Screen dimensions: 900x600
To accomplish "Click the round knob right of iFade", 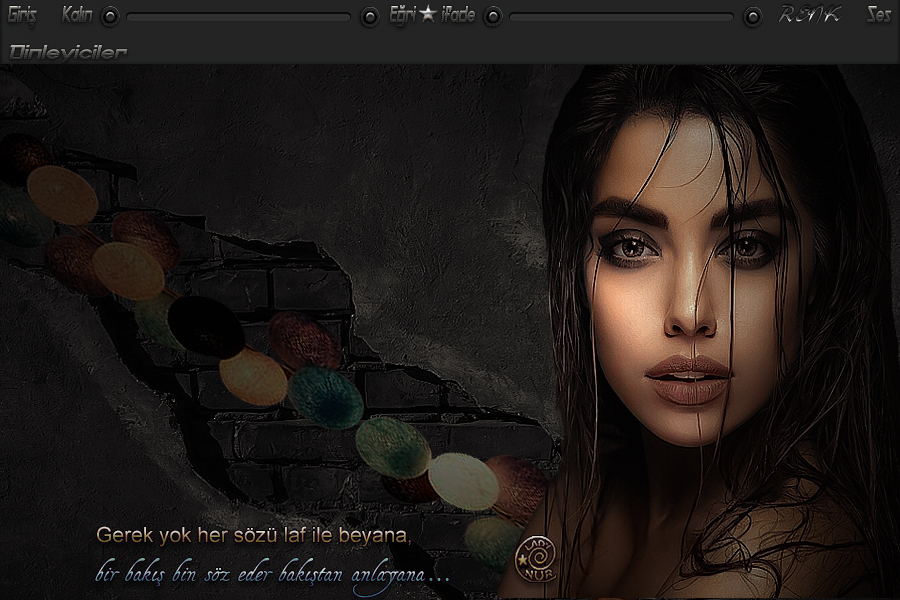I will coord(493,16).
